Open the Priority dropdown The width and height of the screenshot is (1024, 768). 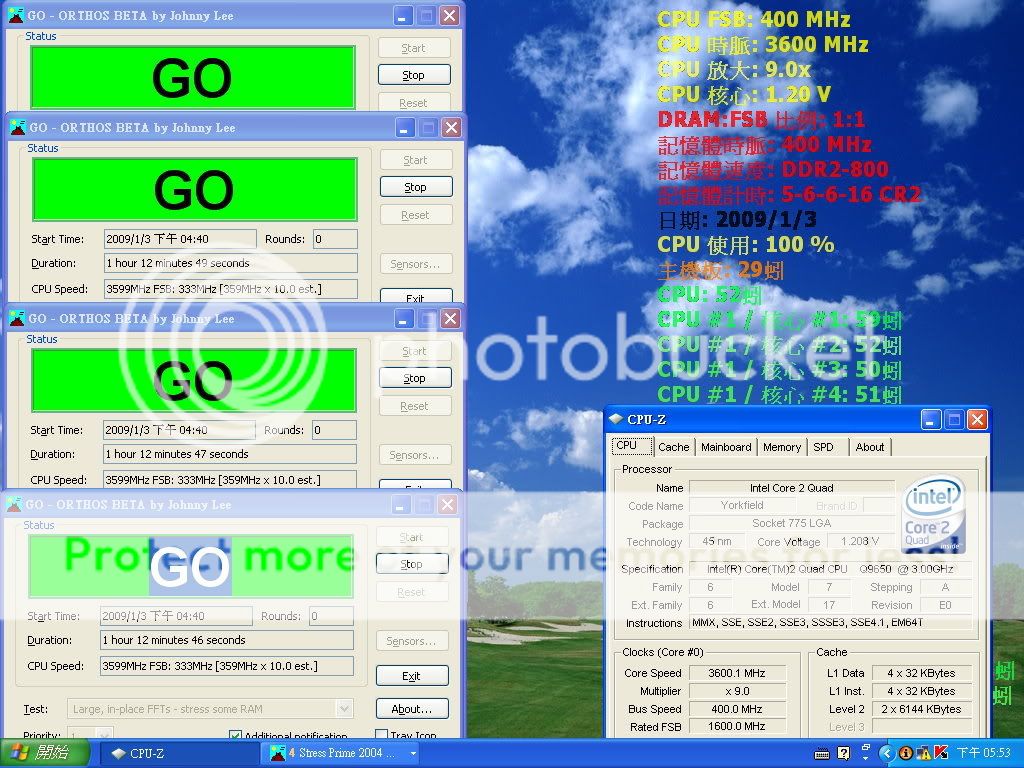pyautogui.click(x=104, y=737)
